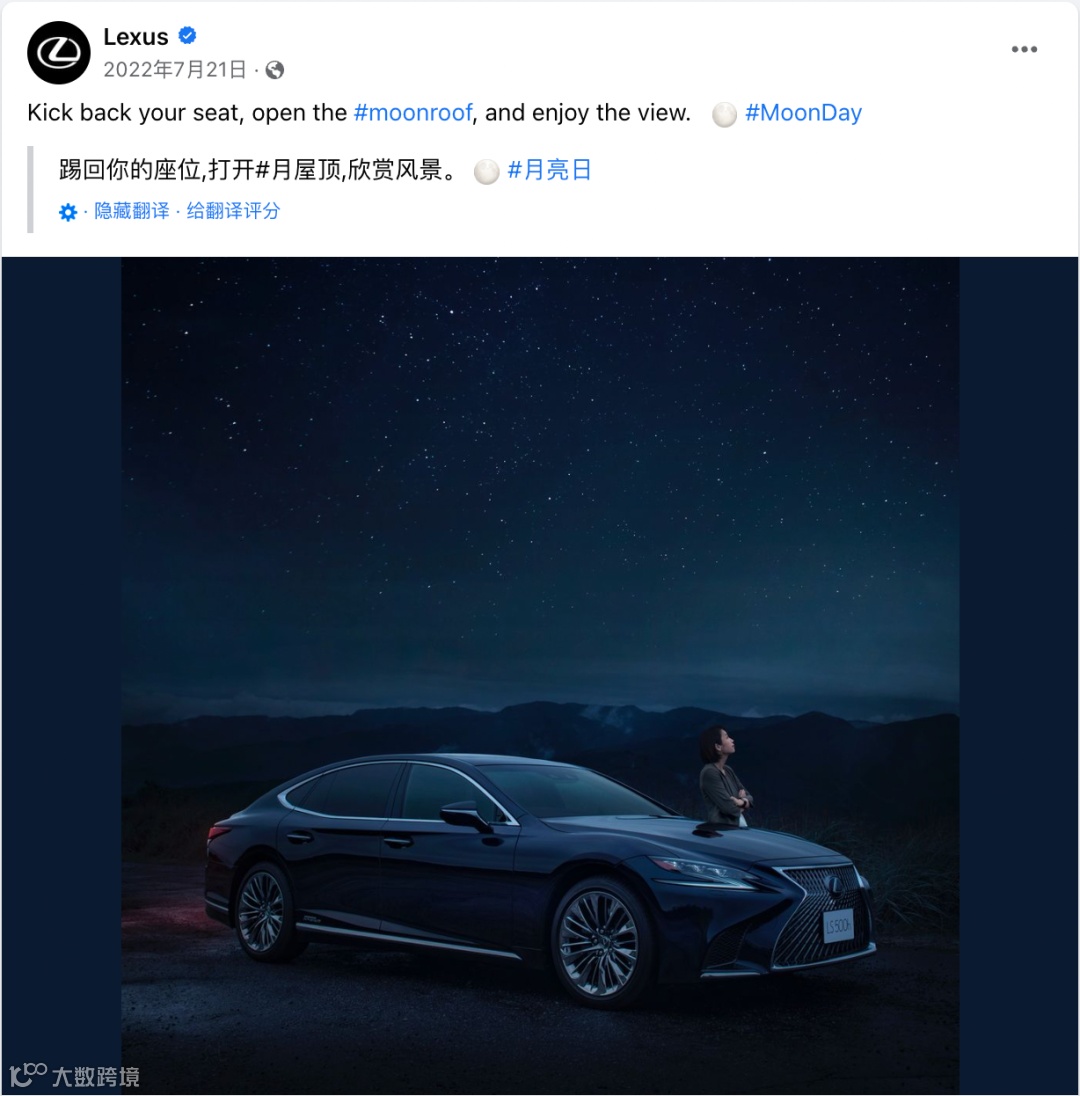Screen dimensions: 1080x1096
Task: Rate the translation via 给翻译评分
Action: click(233, 210)
